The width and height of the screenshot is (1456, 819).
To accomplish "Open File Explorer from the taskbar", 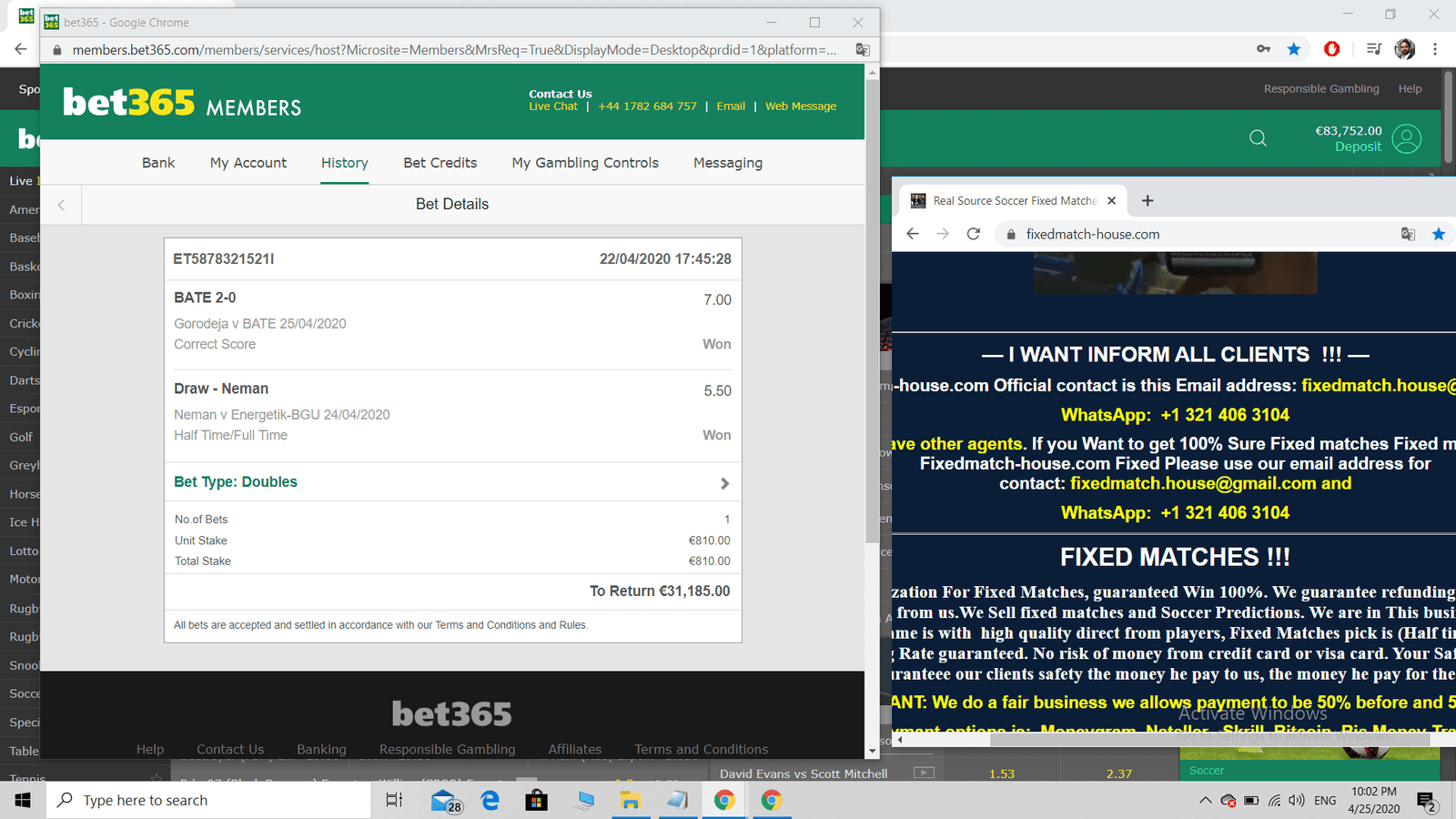I will [x=630, y=800].
